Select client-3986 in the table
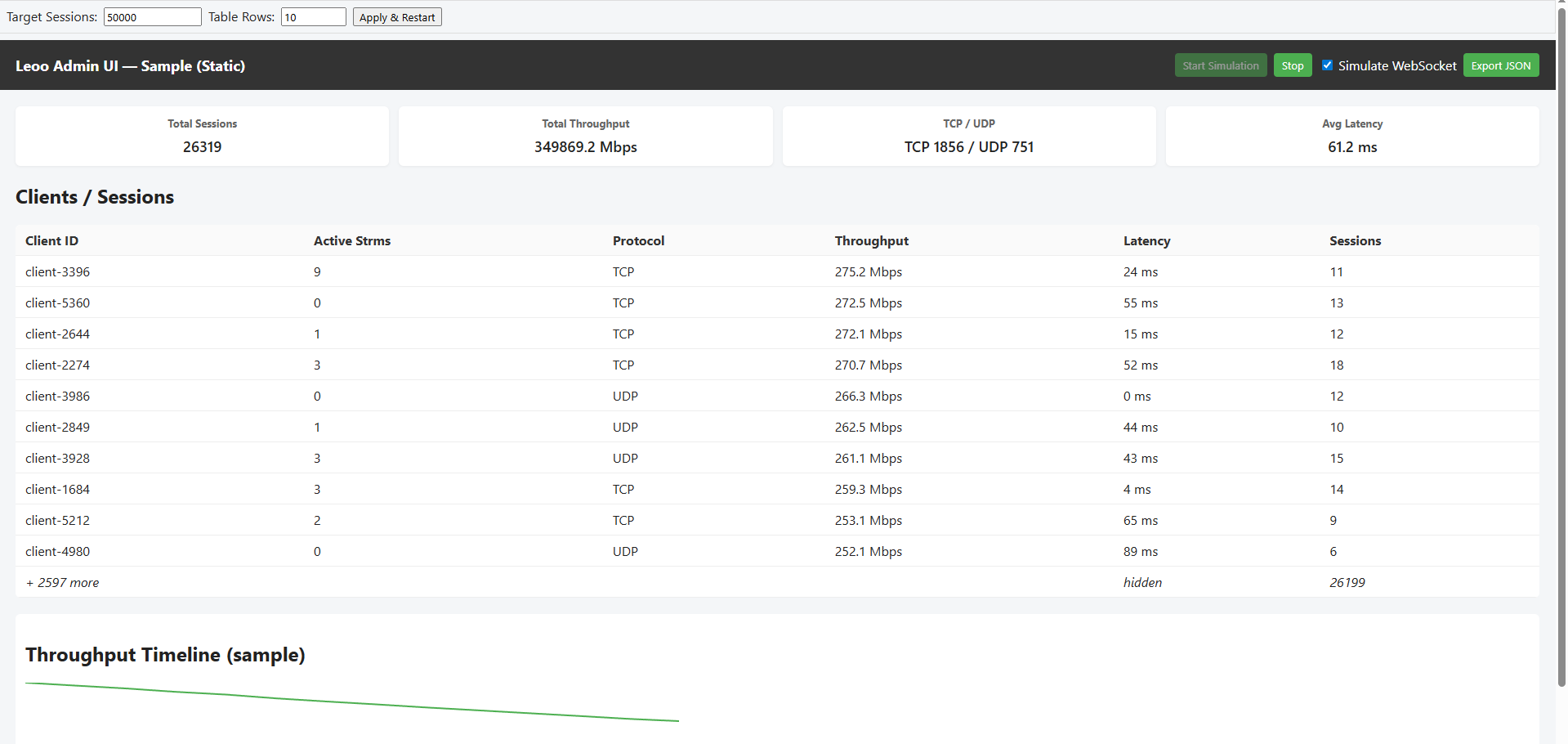This screenshot has height=744, width=1568. click(57, 396)
